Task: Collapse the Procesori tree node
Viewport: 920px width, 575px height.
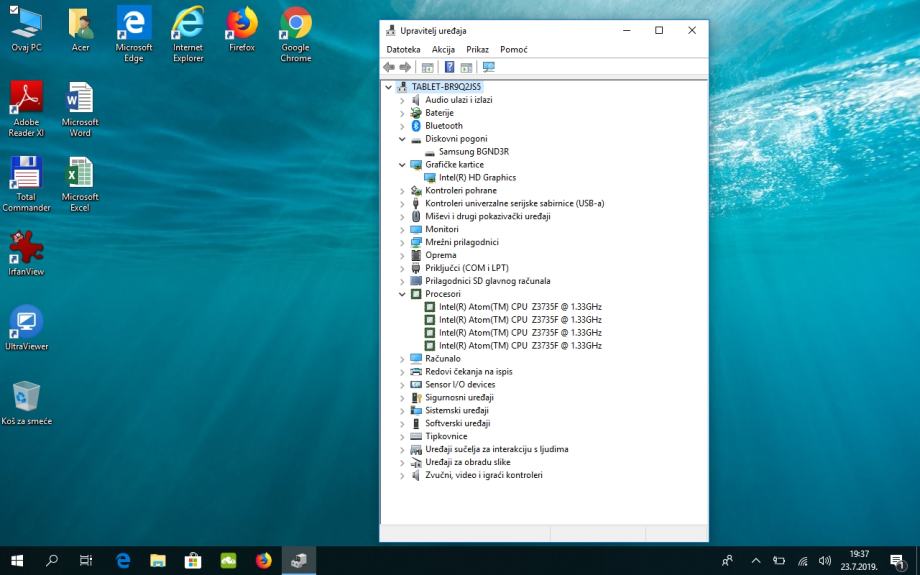Action: tap(402, 294)
